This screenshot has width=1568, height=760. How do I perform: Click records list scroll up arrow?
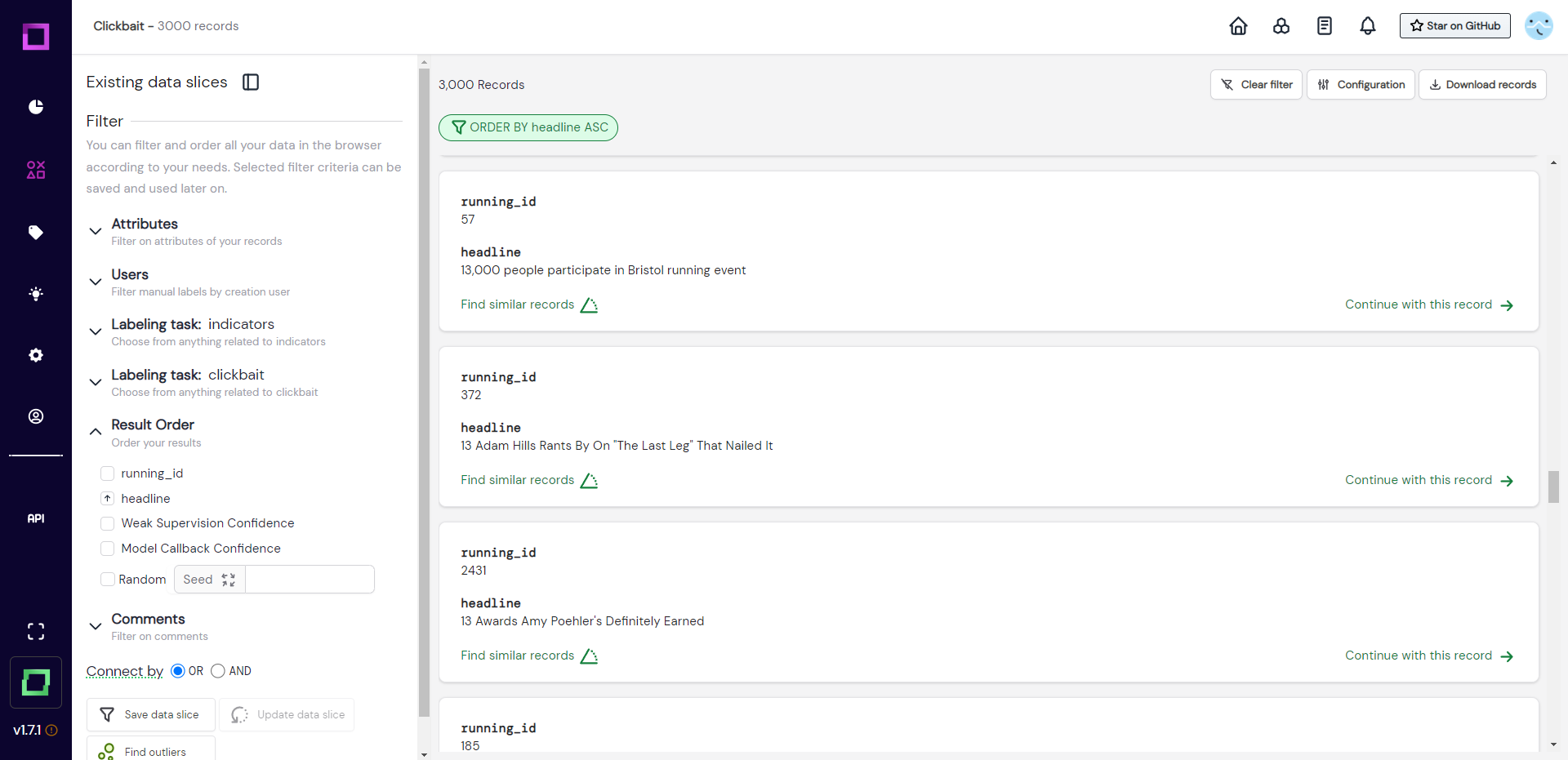[1553, 163]
